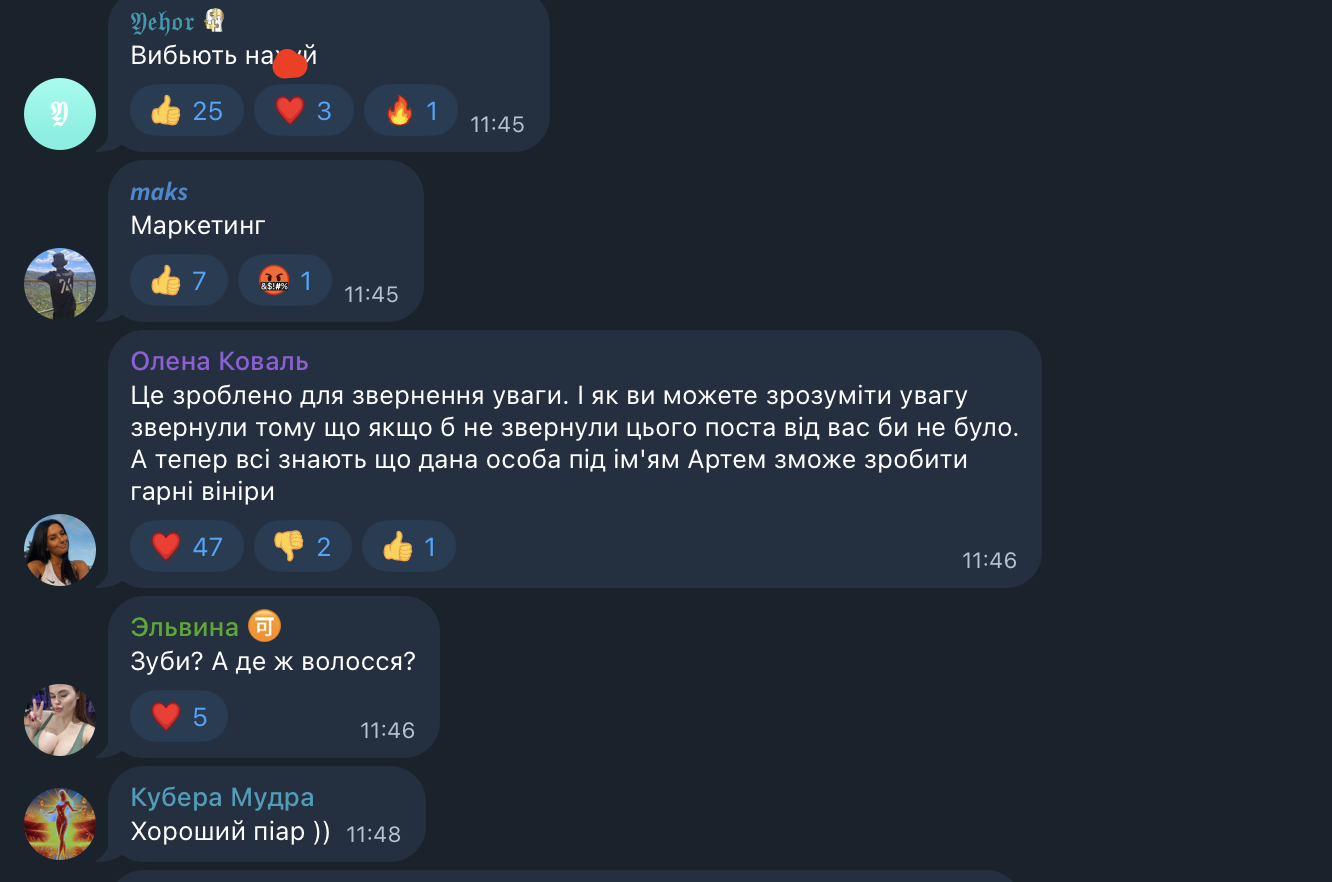1332x882 pixels.
Task: Click the sender name Эльвина
Action: click(185, 627)
